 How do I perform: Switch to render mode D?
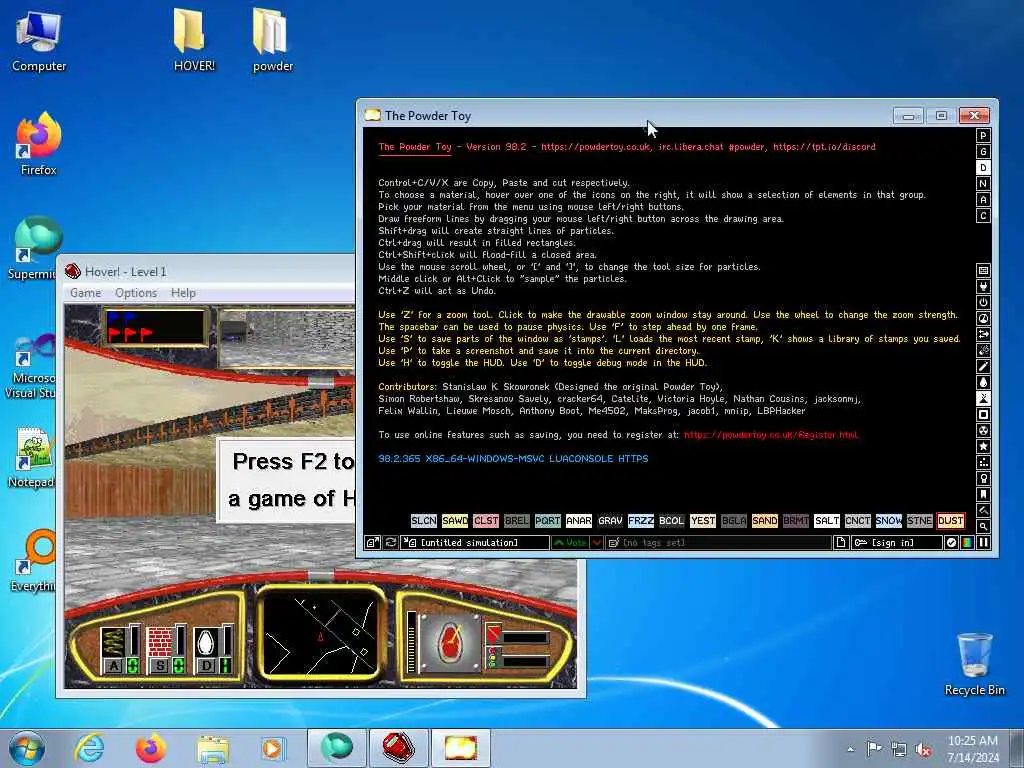click(x=983, y=168)
